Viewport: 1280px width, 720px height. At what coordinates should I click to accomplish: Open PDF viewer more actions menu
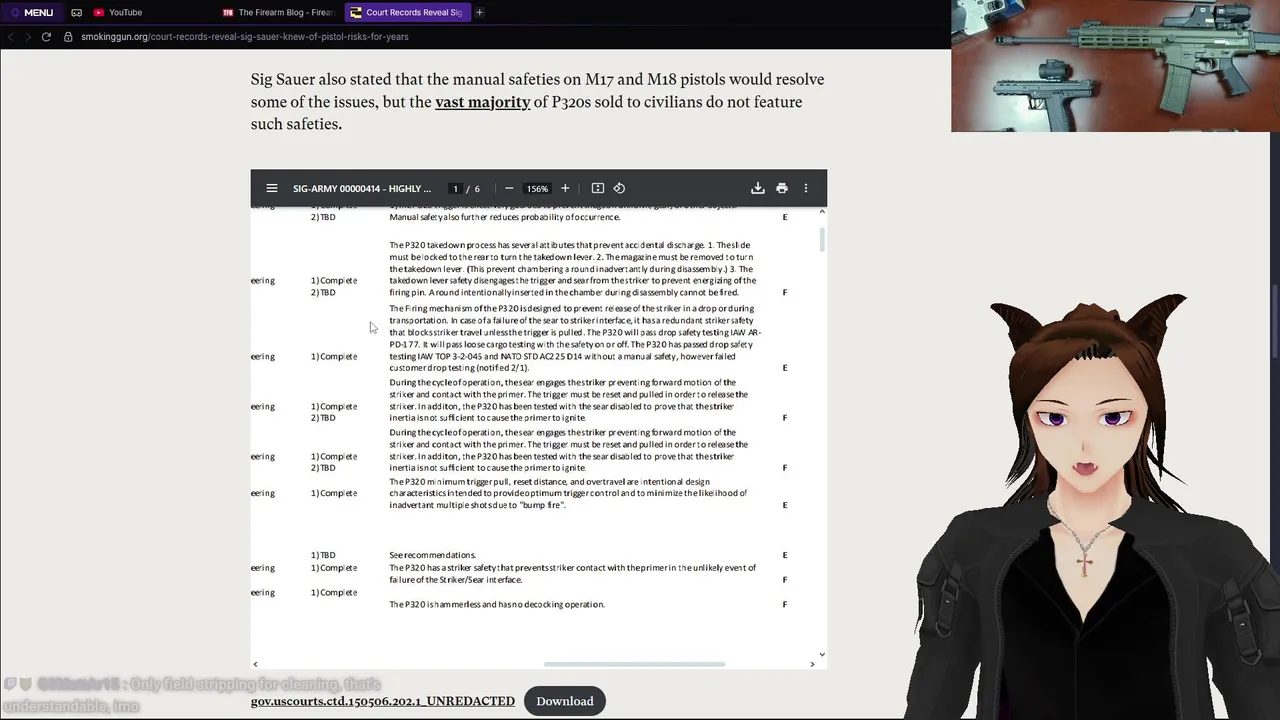coord(806,188)
